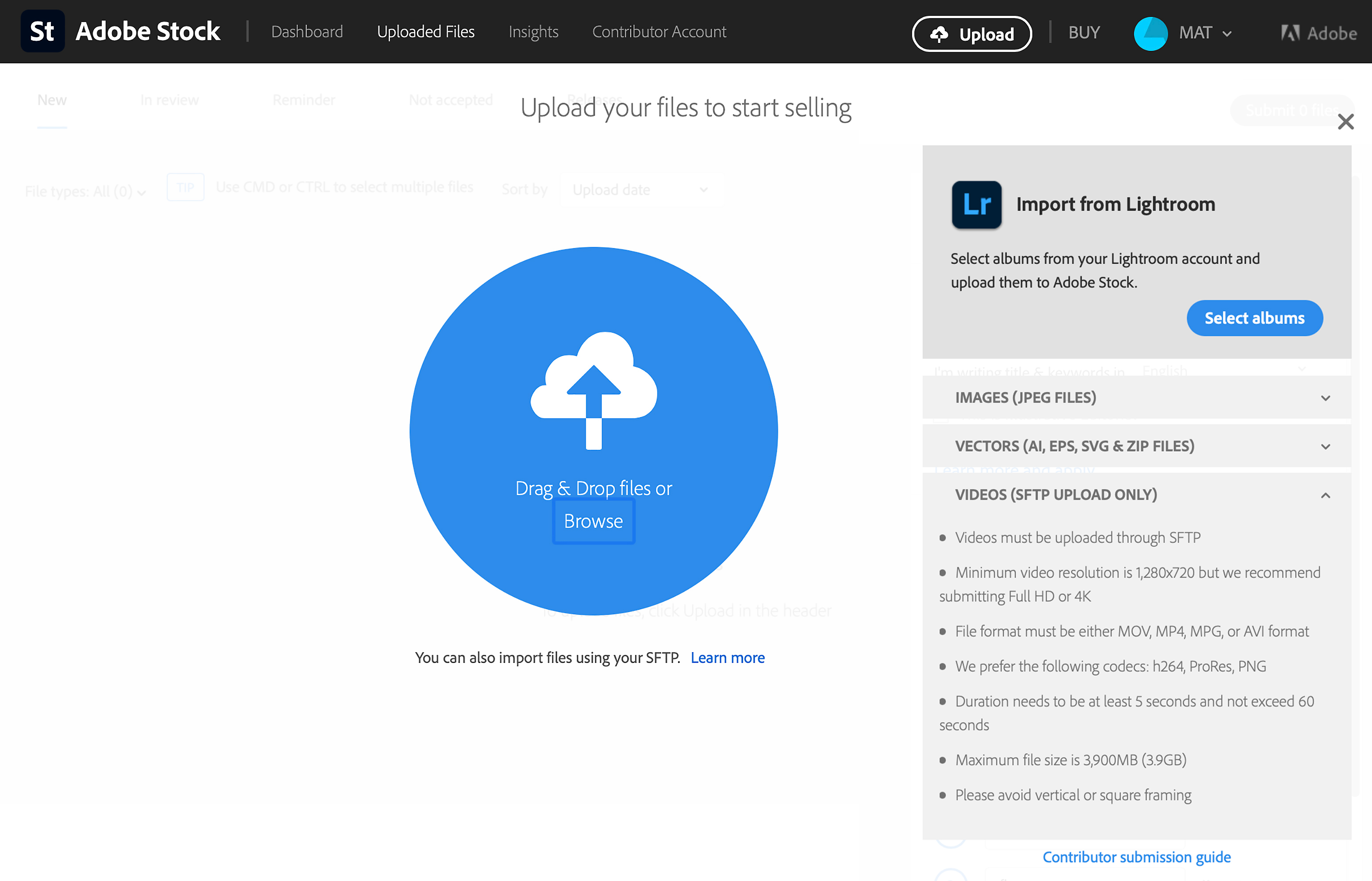
Task: Switch to the Not accepted tab
Action: pyautogui.click(x=450, y=100)
